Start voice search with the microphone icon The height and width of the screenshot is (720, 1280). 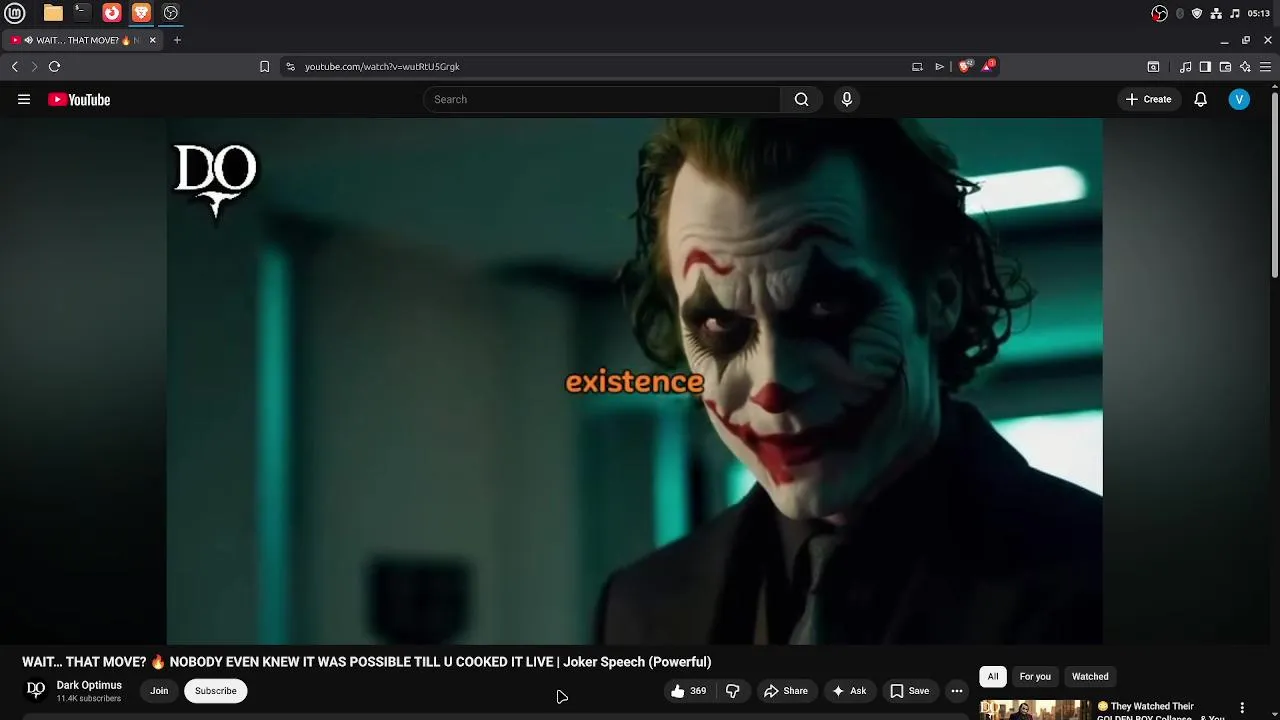[847, 99]
